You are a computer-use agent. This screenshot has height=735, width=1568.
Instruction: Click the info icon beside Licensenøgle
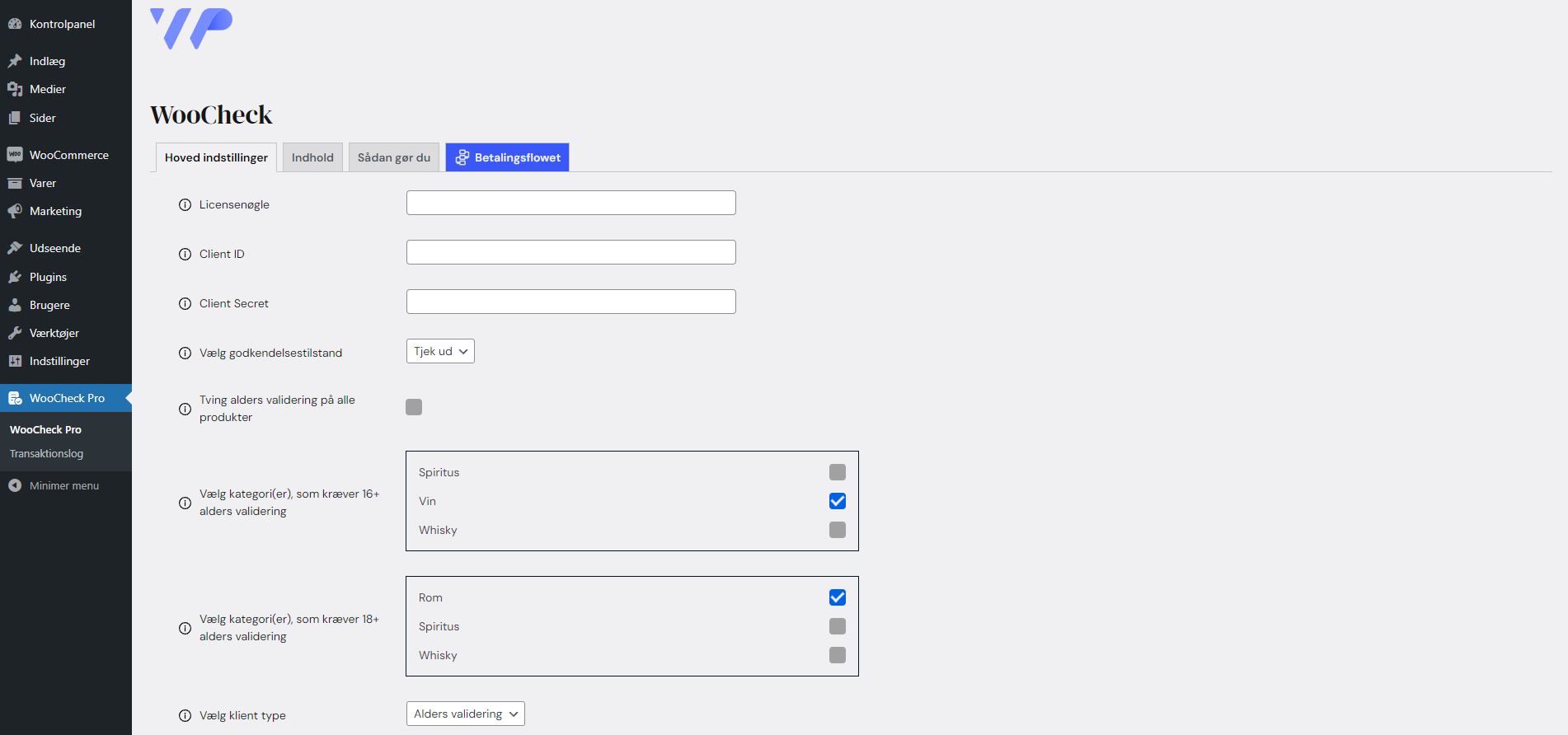coord(185,205)
